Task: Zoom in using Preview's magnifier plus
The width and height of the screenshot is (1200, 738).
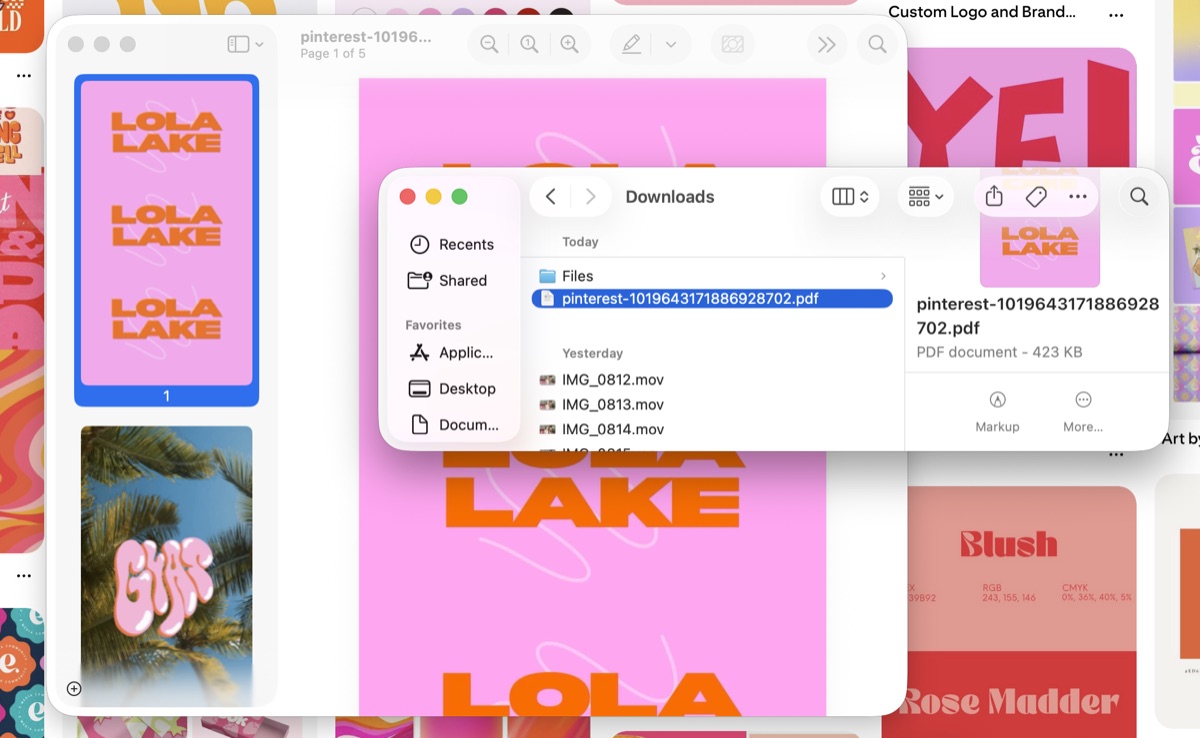Action: coord(569,44)
